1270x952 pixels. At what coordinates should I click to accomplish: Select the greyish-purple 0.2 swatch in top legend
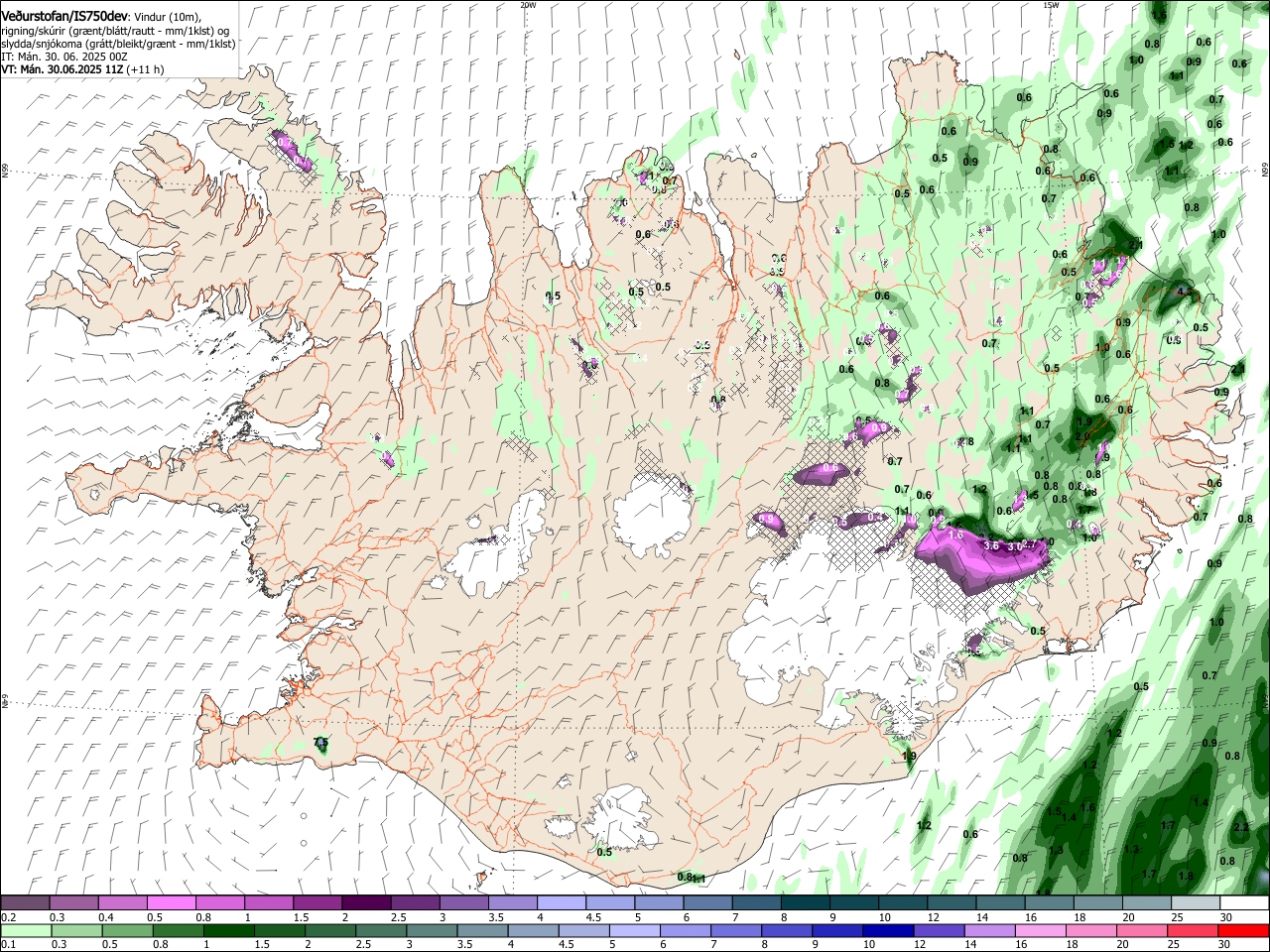coord(25,903)
